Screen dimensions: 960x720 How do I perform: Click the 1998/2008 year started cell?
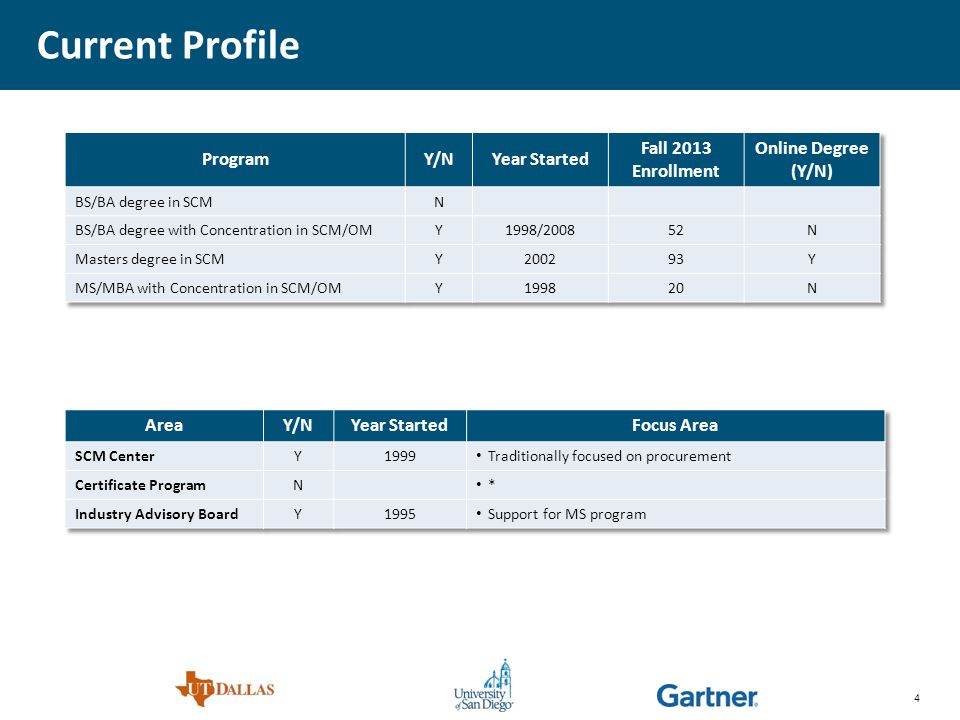tap(540, 230)
